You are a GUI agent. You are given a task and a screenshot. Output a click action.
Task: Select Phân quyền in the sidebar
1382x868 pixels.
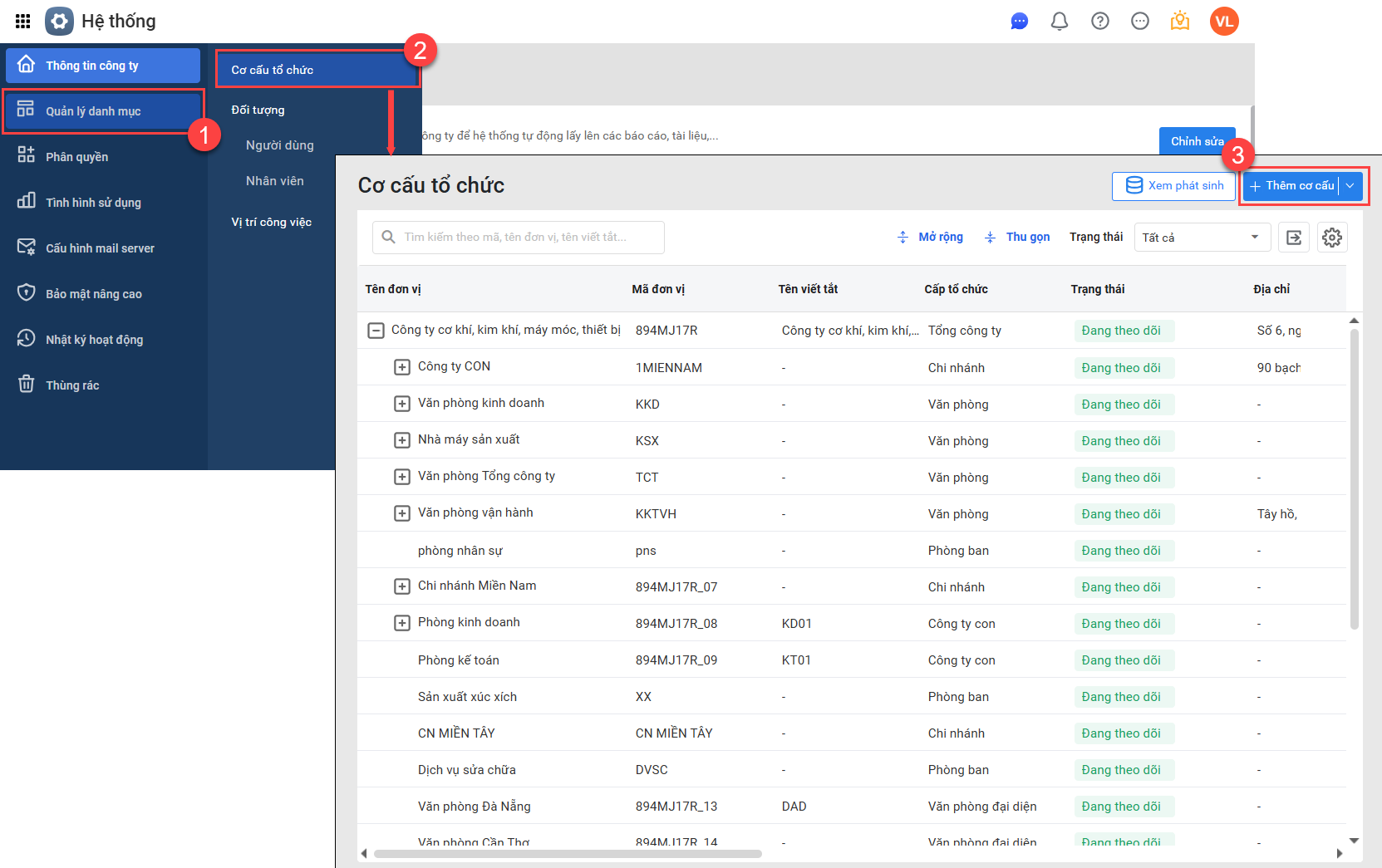77,157
